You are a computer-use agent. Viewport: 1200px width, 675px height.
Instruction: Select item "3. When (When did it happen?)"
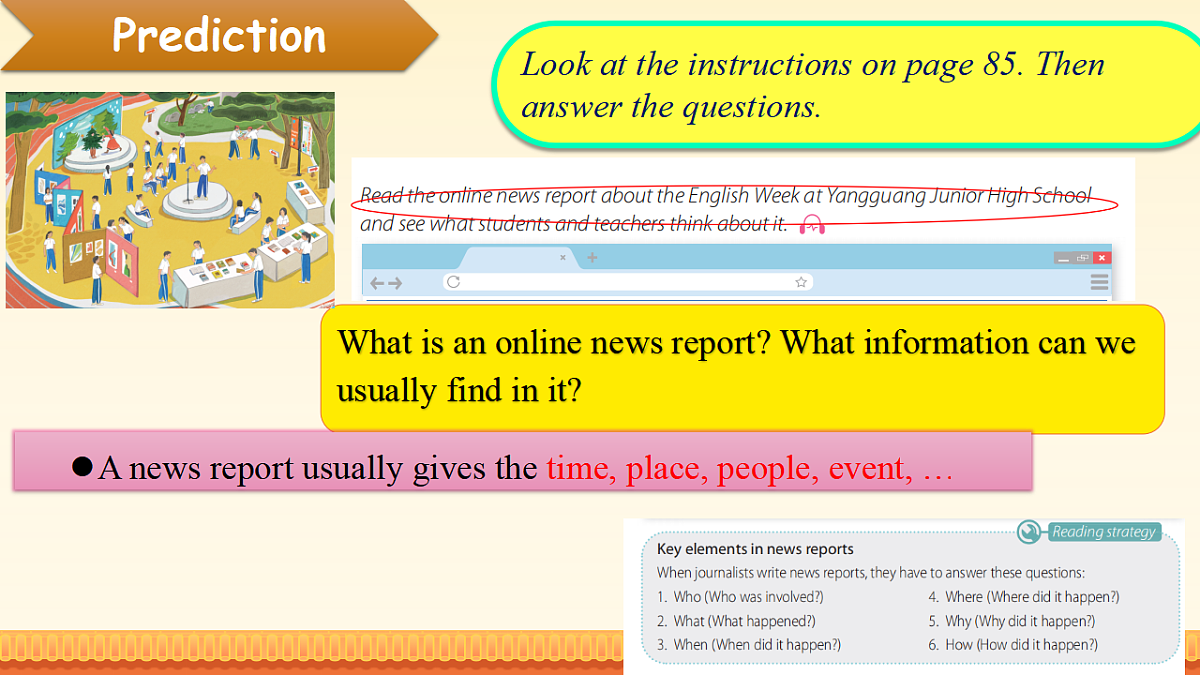point(749,645)
